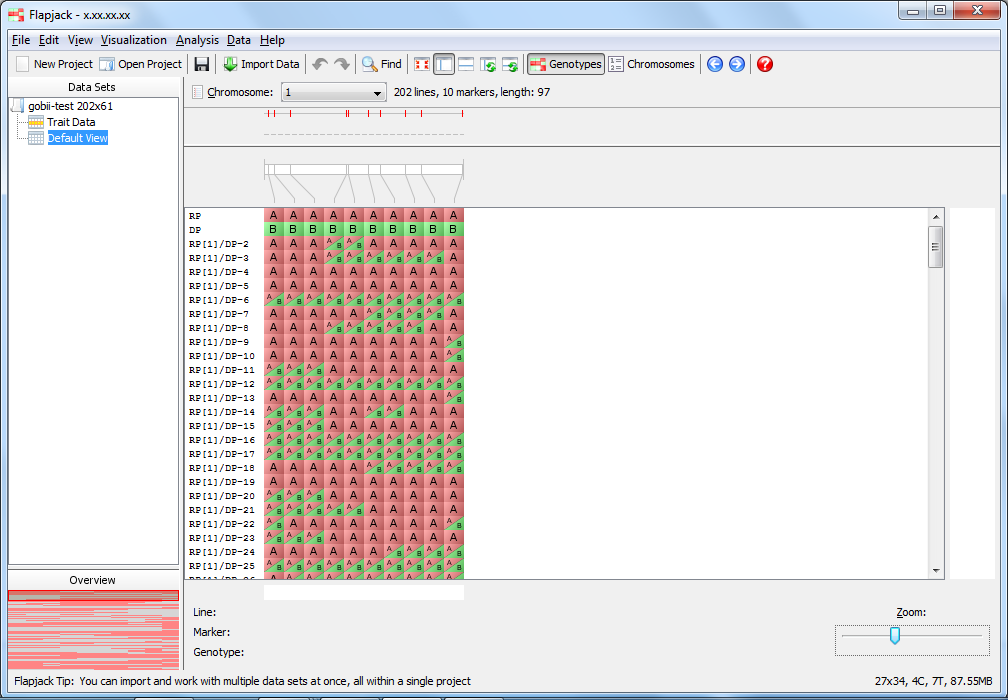Click line label RP[1]/DP-23

(222, 538)
